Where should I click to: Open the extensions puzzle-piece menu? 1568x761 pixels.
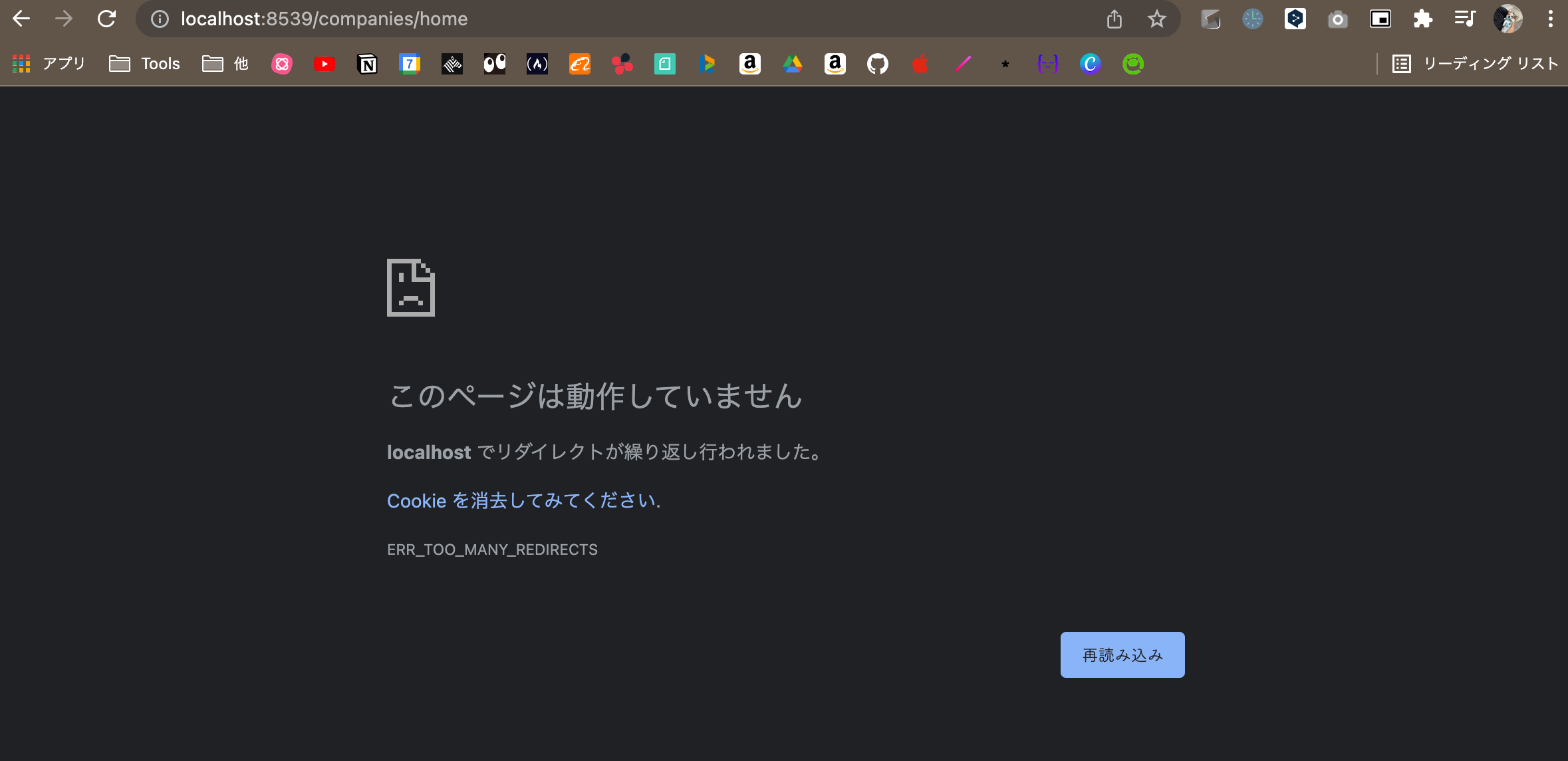tap(1422, 19)
